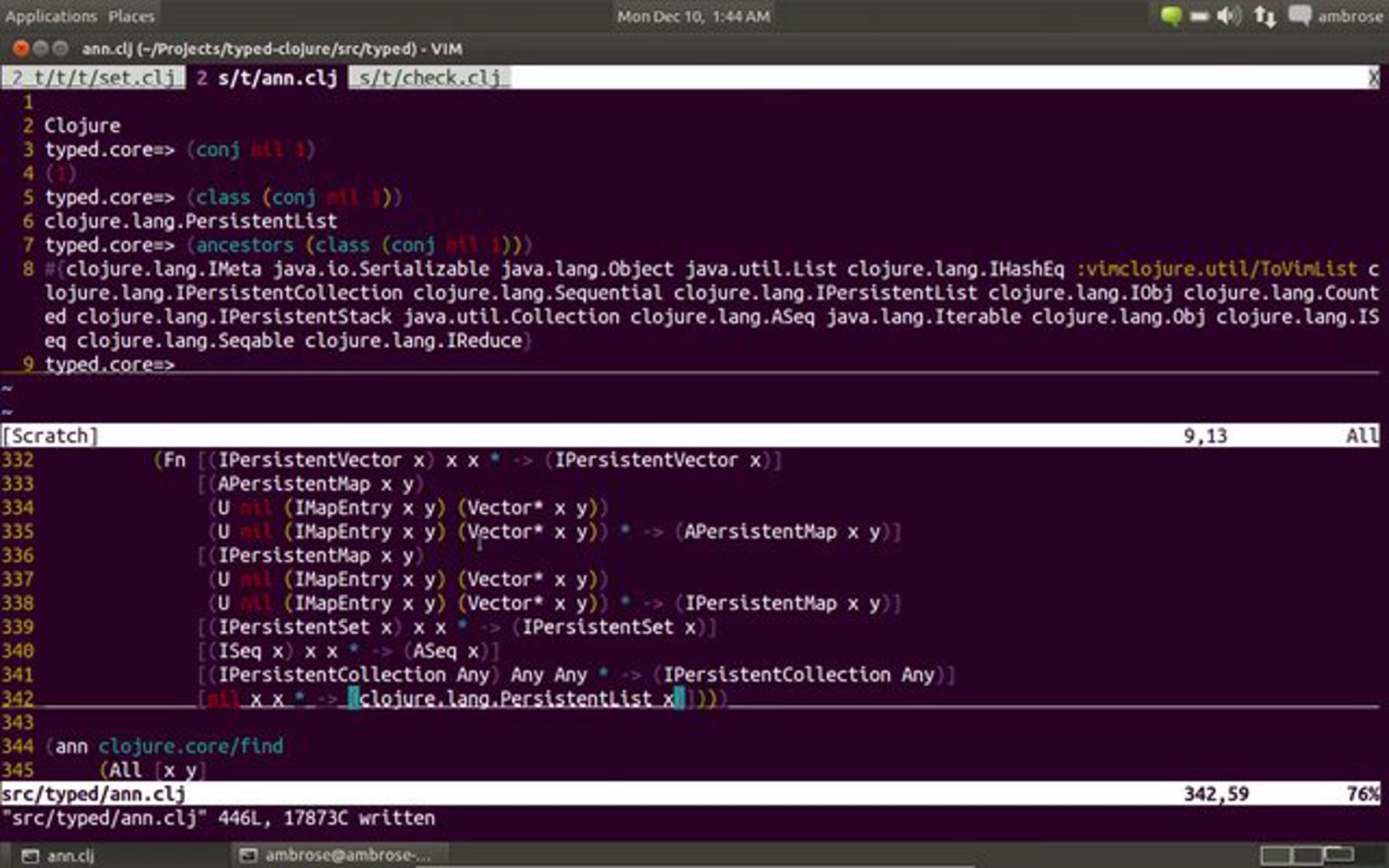The width and height of the screenshot is (1389, 868).
Task: Click the src/typed/ann.clj status line
Action: click(x=690, y=794)
